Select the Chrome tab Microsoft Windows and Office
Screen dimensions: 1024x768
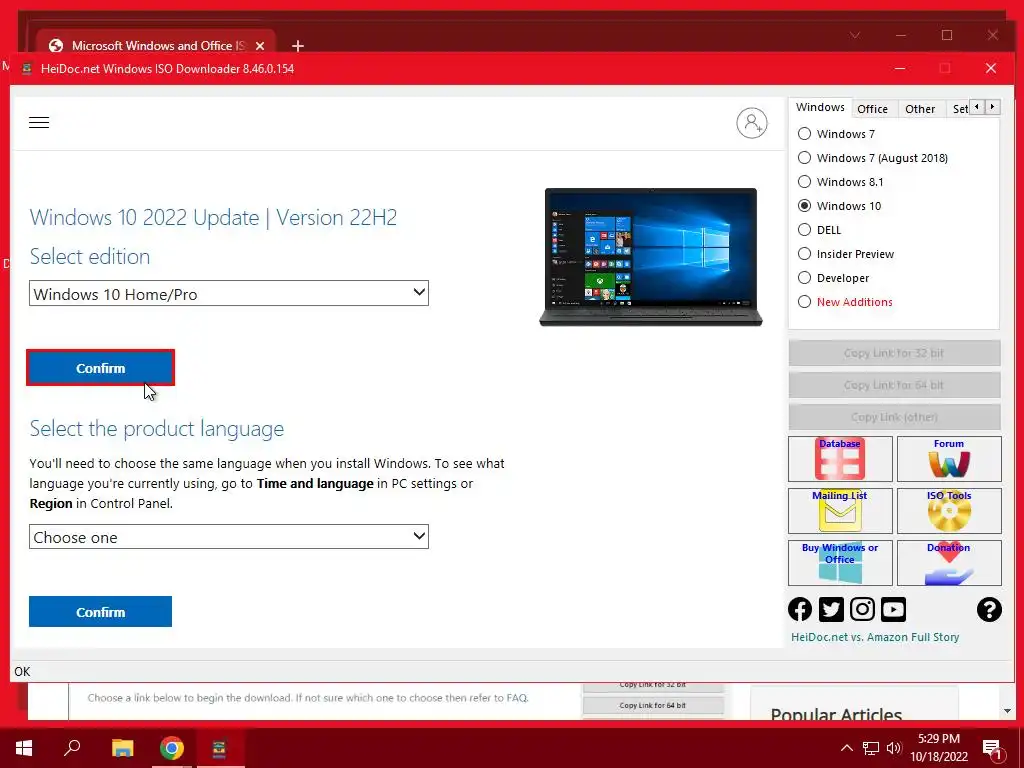pos(157,46)
